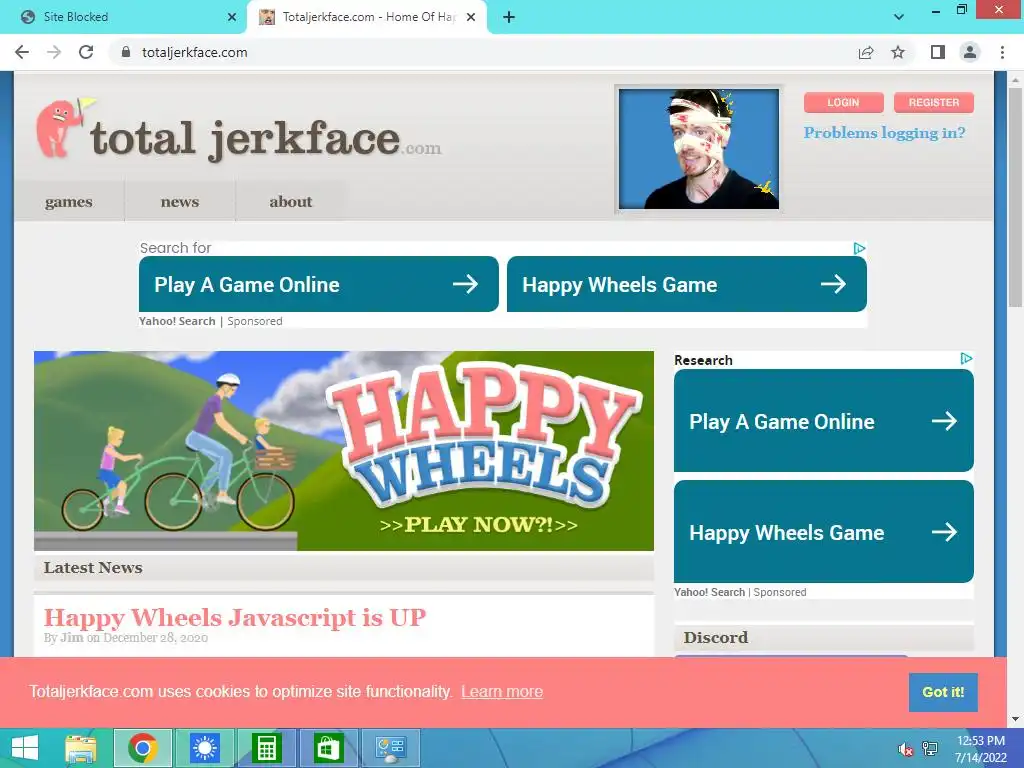Open the about menu item
This screenshot has width=1024, height=768.
tap(291, 202)
